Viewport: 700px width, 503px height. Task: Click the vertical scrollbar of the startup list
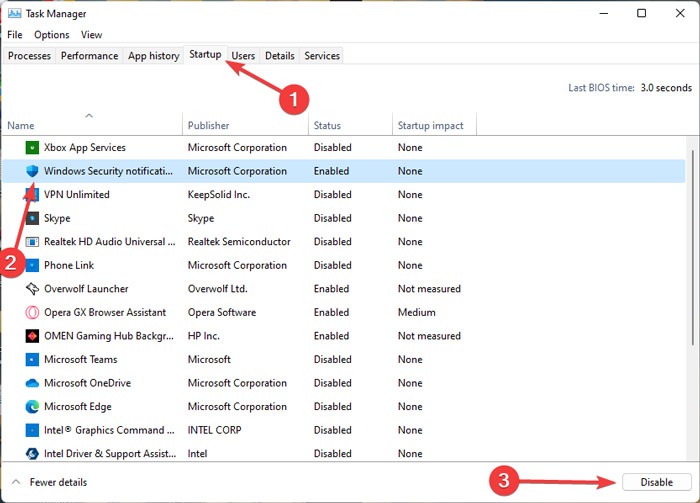pyautogui.click(x=693, y=248)
